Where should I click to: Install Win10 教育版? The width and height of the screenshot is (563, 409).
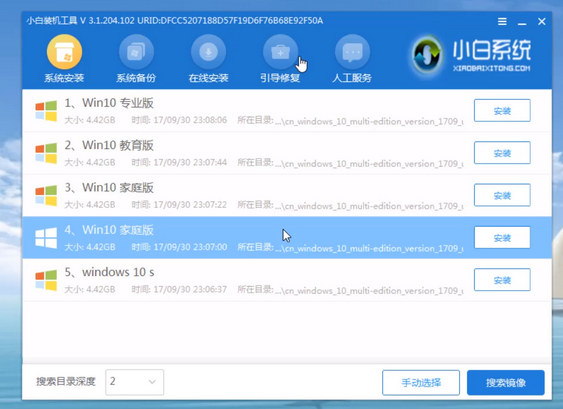click(502, 153)
